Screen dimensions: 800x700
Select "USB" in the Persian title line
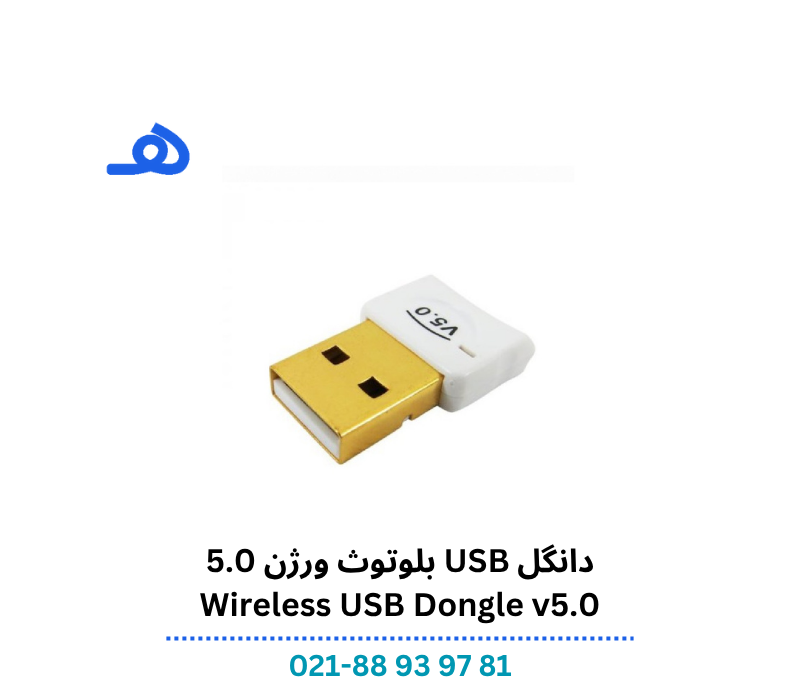[477, 561]
